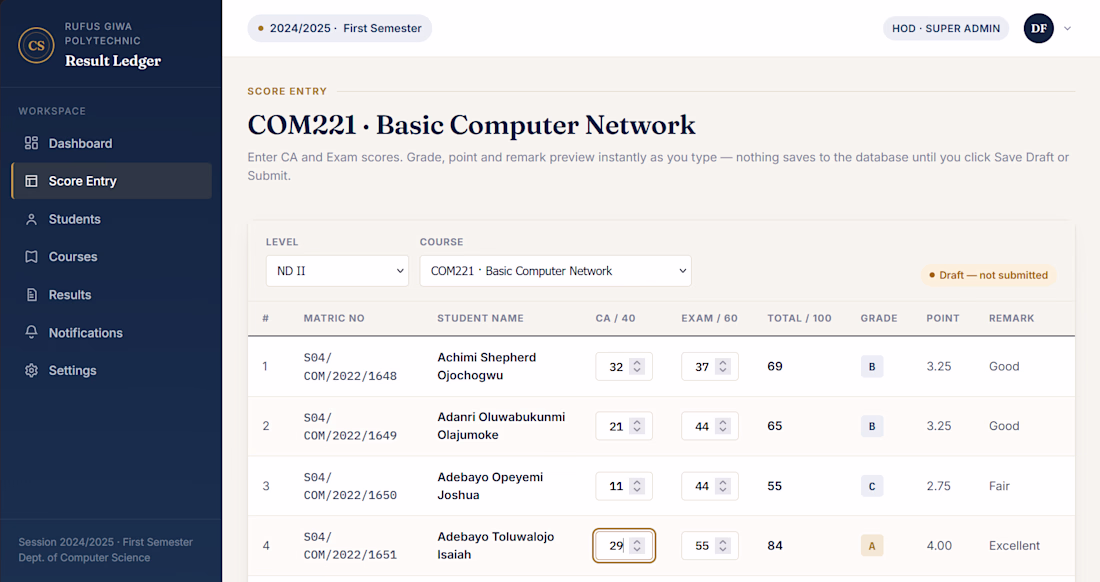Click grade C badge for Adebayo Opeyemi

pyautogui.click(x=872, y=486)
